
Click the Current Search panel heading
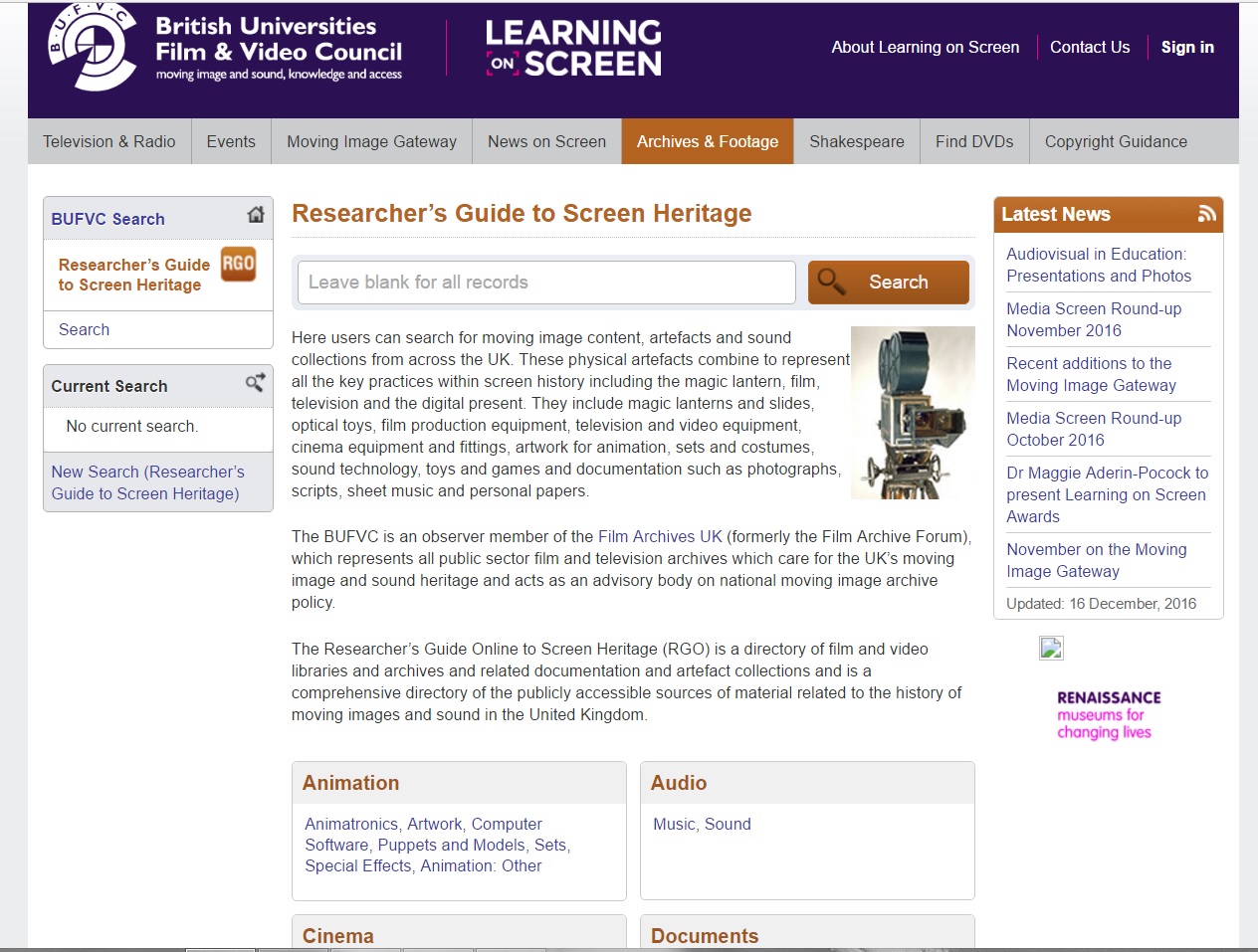109,386
